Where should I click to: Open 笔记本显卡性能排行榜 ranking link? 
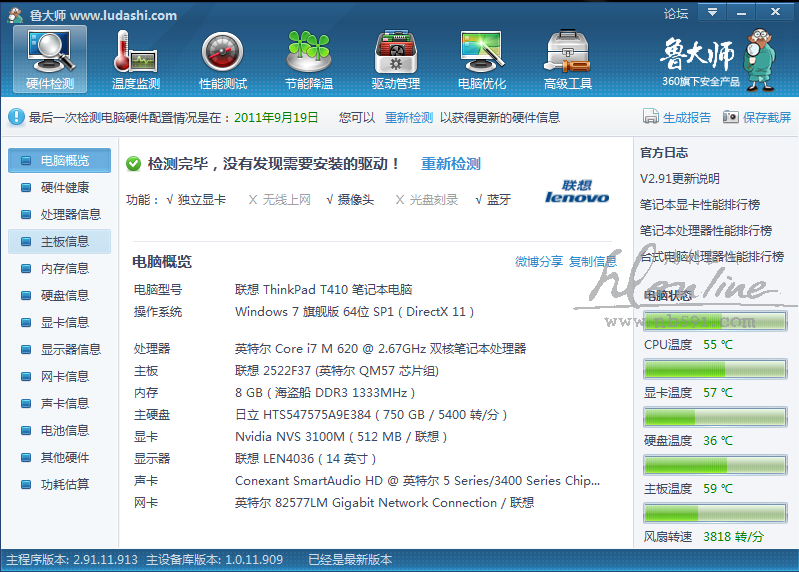tap(705, 205)
